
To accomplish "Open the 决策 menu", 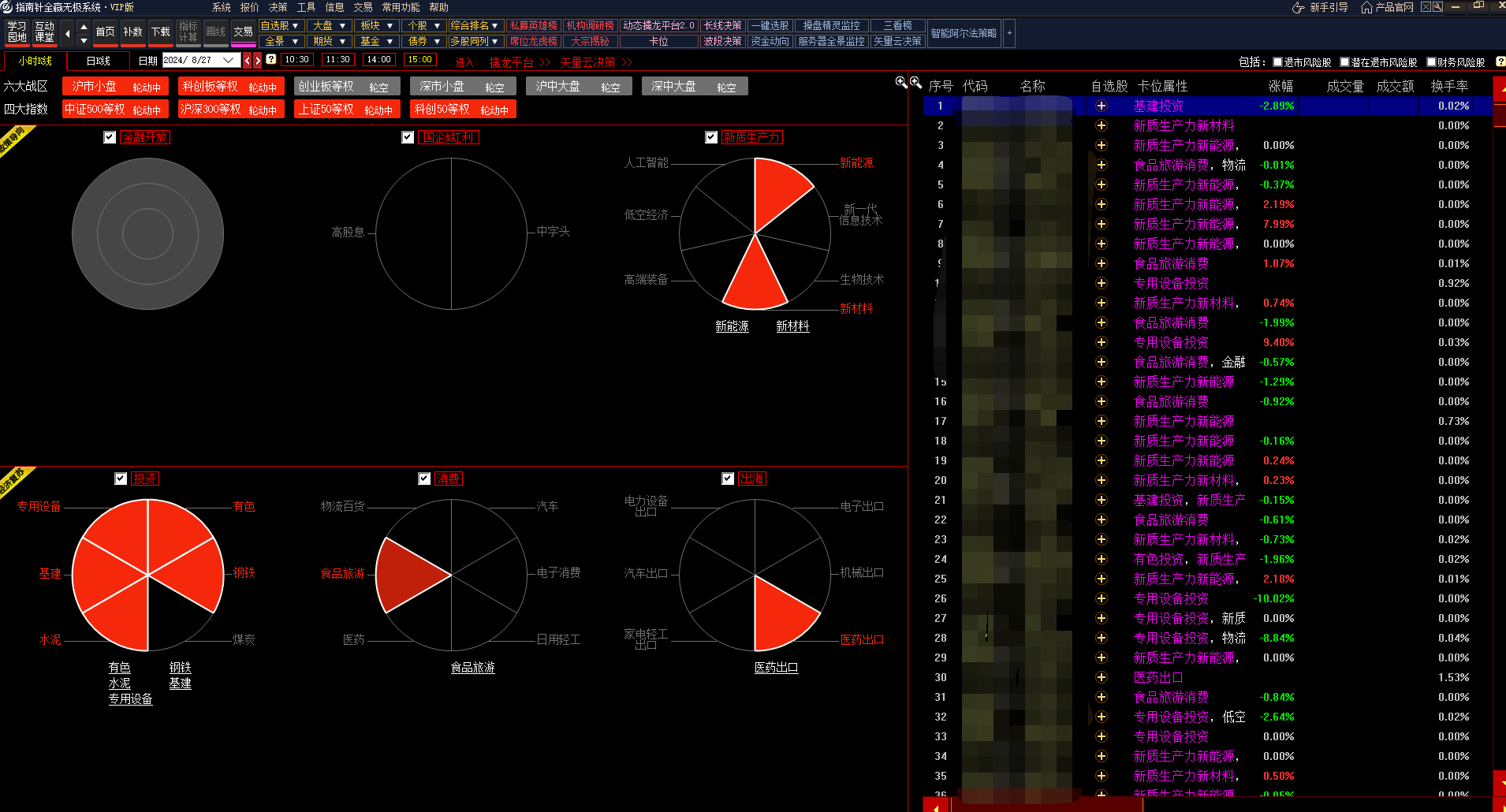I will click(x=278, y=7).
